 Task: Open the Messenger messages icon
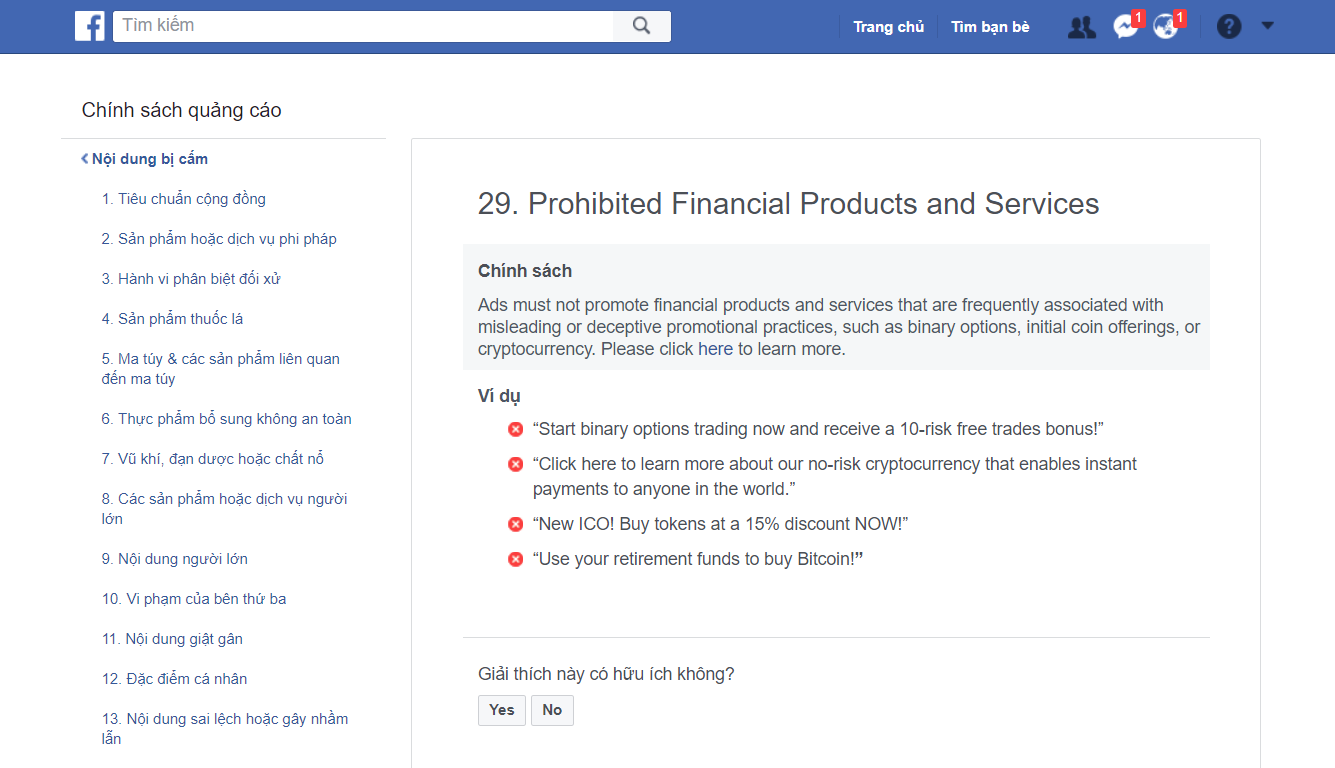pyautogui.click(x=1122, y=26)
